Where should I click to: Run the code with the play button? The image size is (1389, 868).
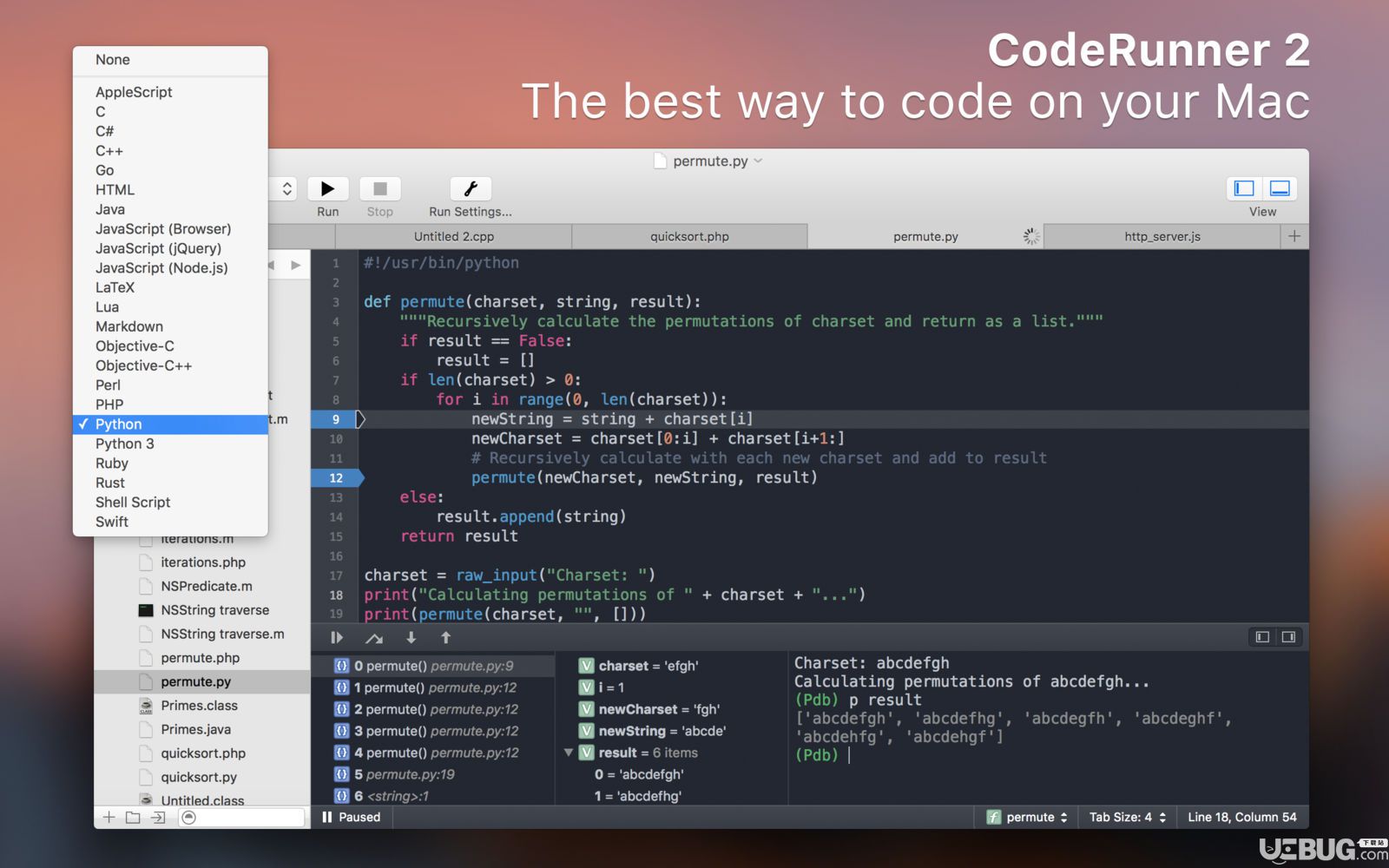(327, 188)
